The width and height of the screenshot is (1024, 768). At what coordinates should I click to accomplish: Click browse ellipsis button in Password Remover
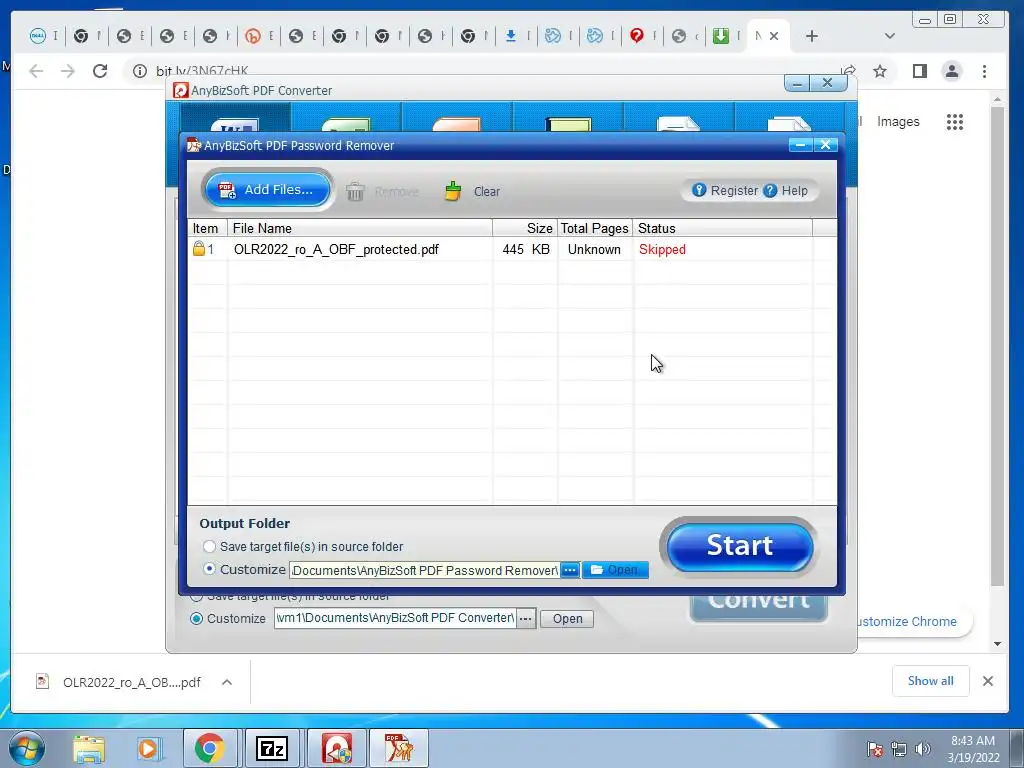point(569,570)
